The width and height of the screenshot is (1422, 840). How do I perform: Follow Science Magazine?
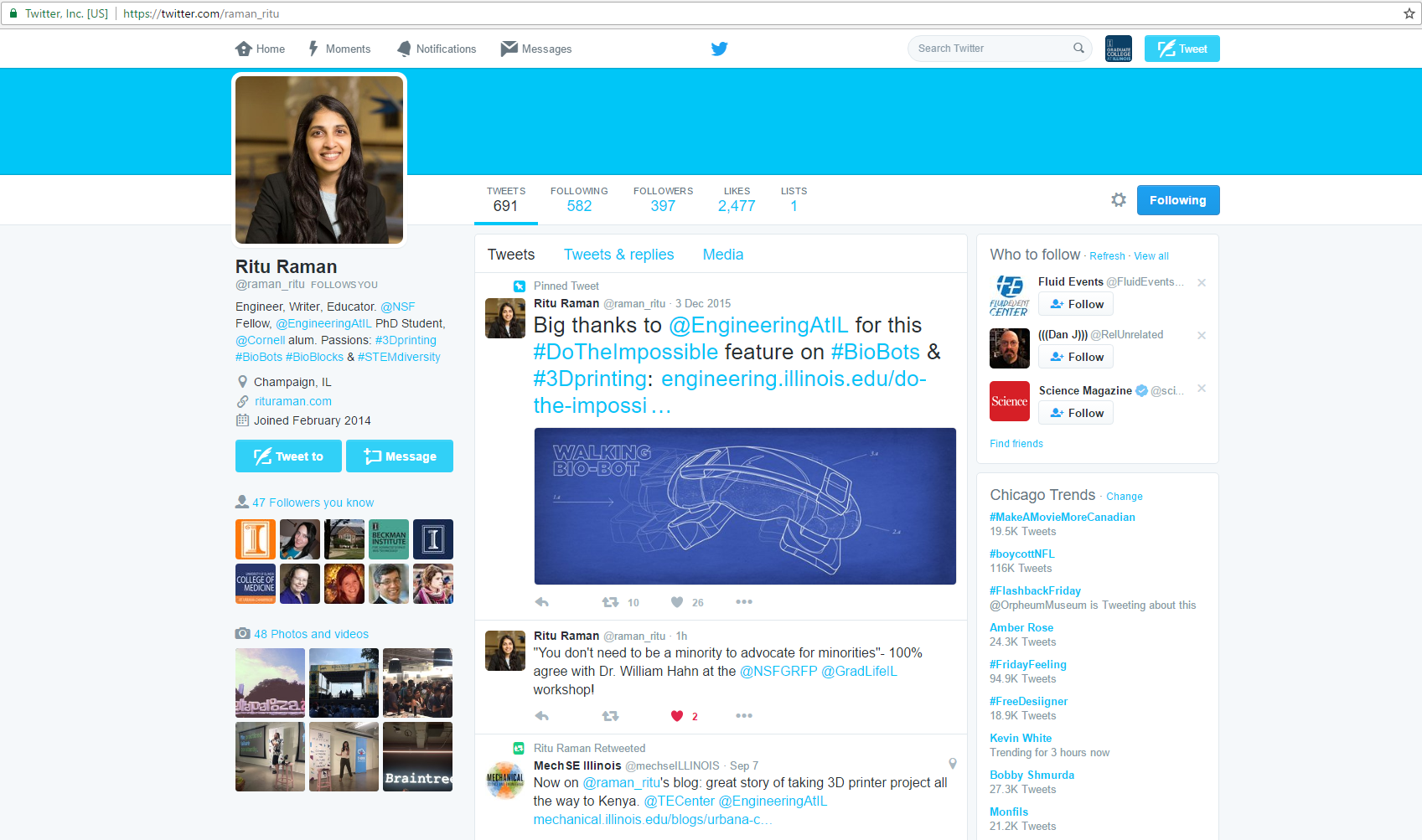(x=1076, y=413)
